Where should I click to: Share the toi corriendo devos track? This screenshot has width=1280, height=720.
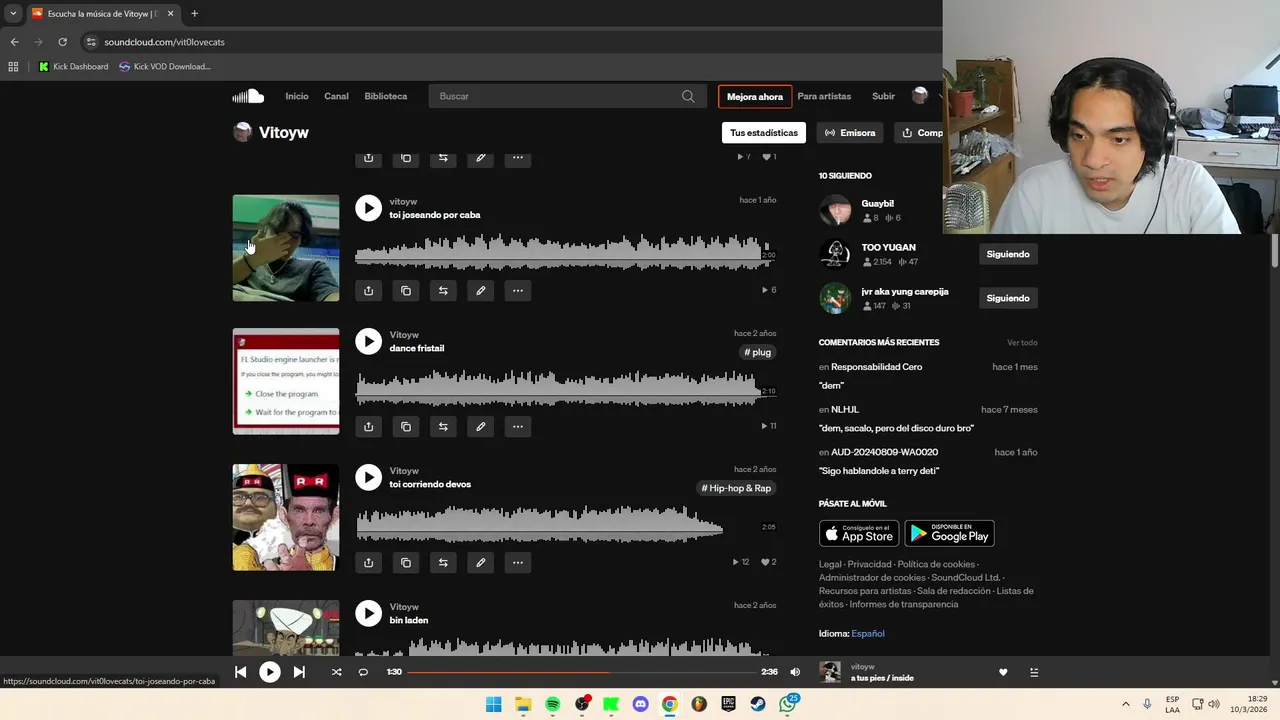tap(368, 562)
